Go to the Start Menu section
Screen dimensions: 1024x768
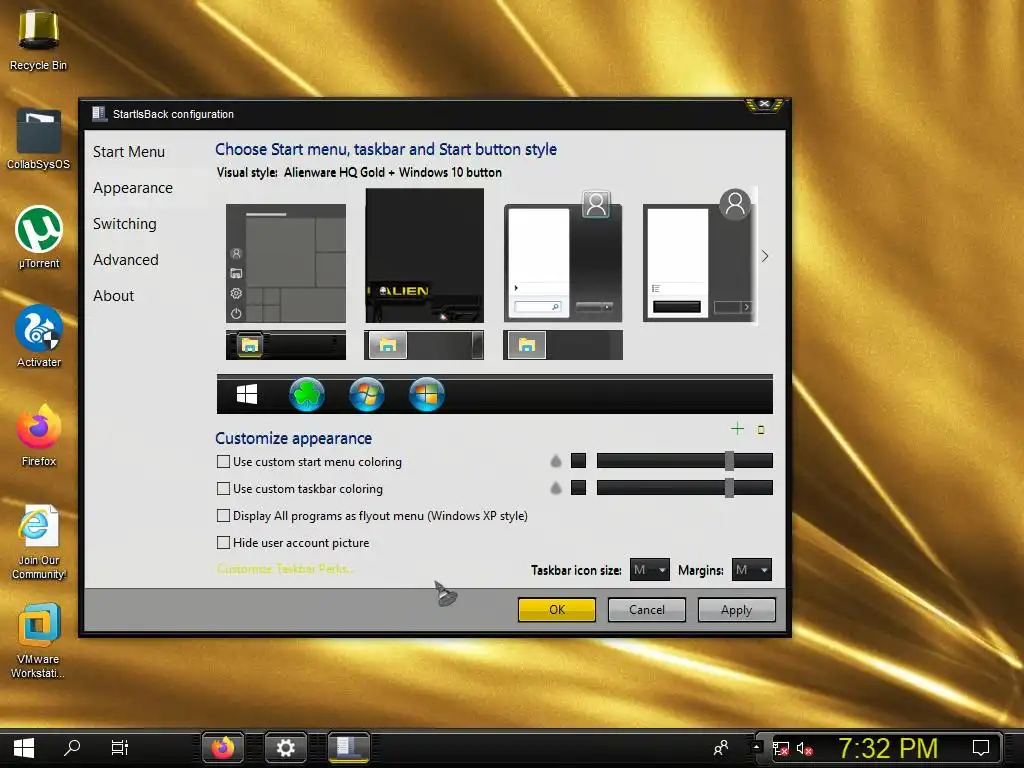[x=129, y=152]
